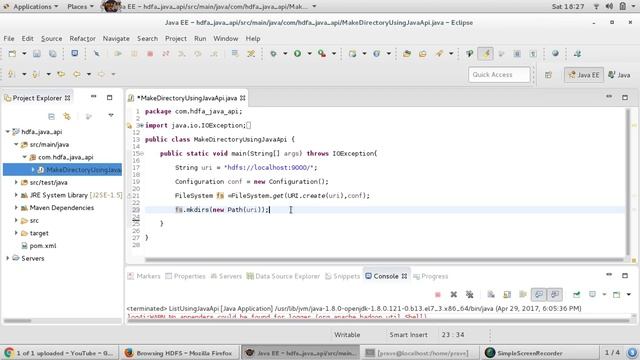
Task: Collapse the hdfa_java_api project node
Action: pos(8,132)
